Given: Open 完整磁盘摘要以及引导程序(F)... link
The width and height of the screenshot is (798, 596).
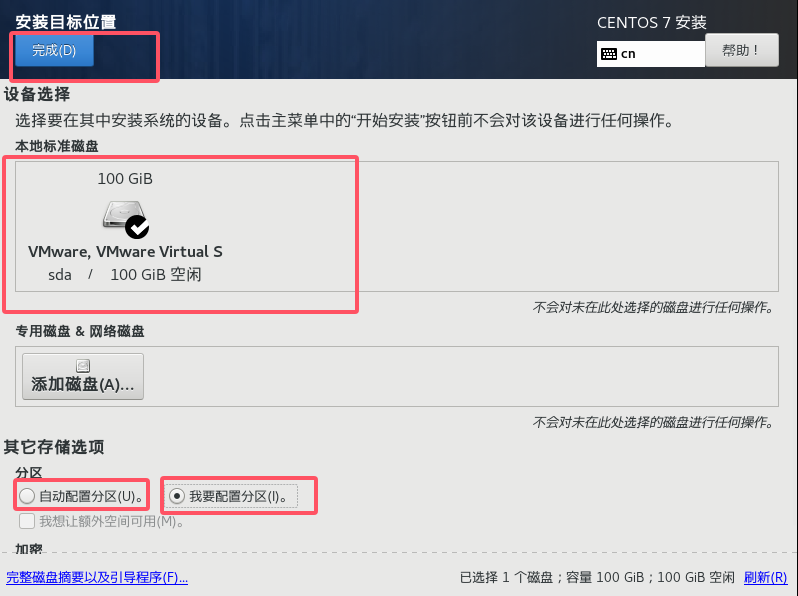Looking at the screenshot, I should pyautogui.click(x=97, y=577).
